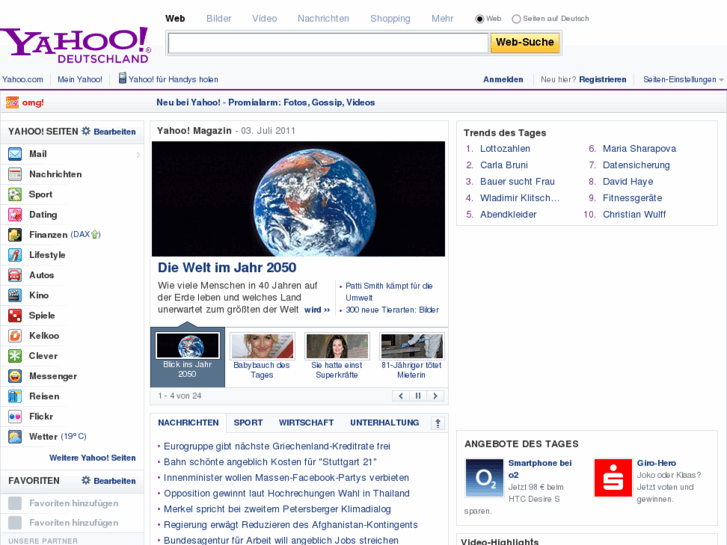Image resolution: width=727 pixels, height=545 pixels.
Task: Click the Clever asterisk icon
Action: [x=15, y=356]
